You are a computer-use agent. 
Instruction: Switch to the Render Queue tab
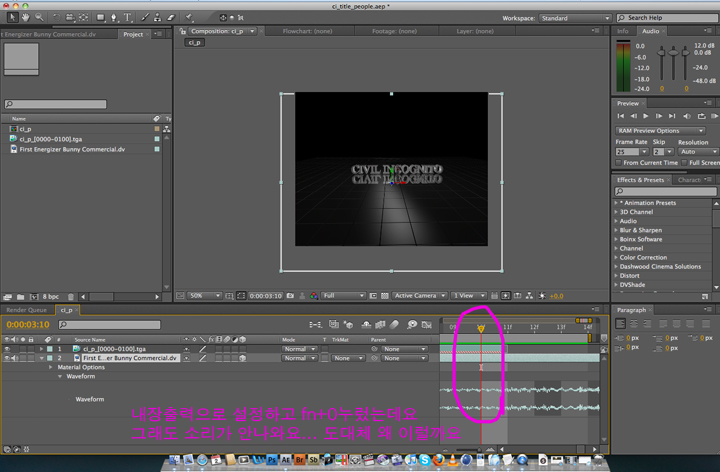[x=26, y=310]
